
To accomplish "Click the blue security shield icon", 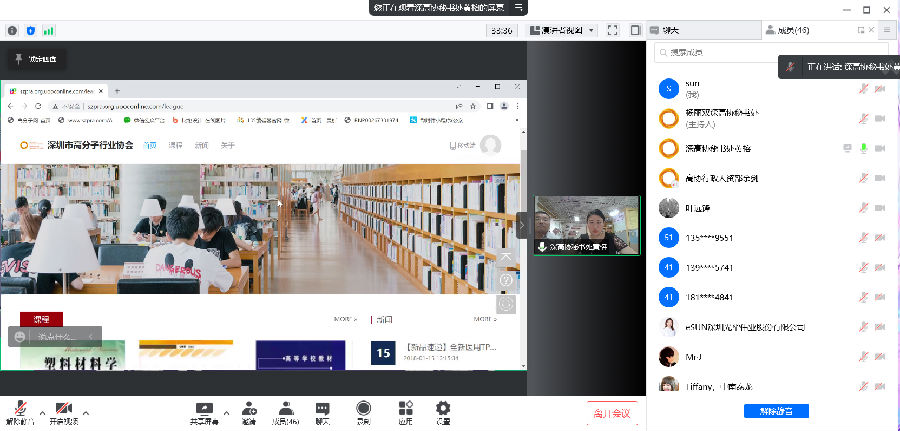I will pyautogui.click(x=31, y=30).
